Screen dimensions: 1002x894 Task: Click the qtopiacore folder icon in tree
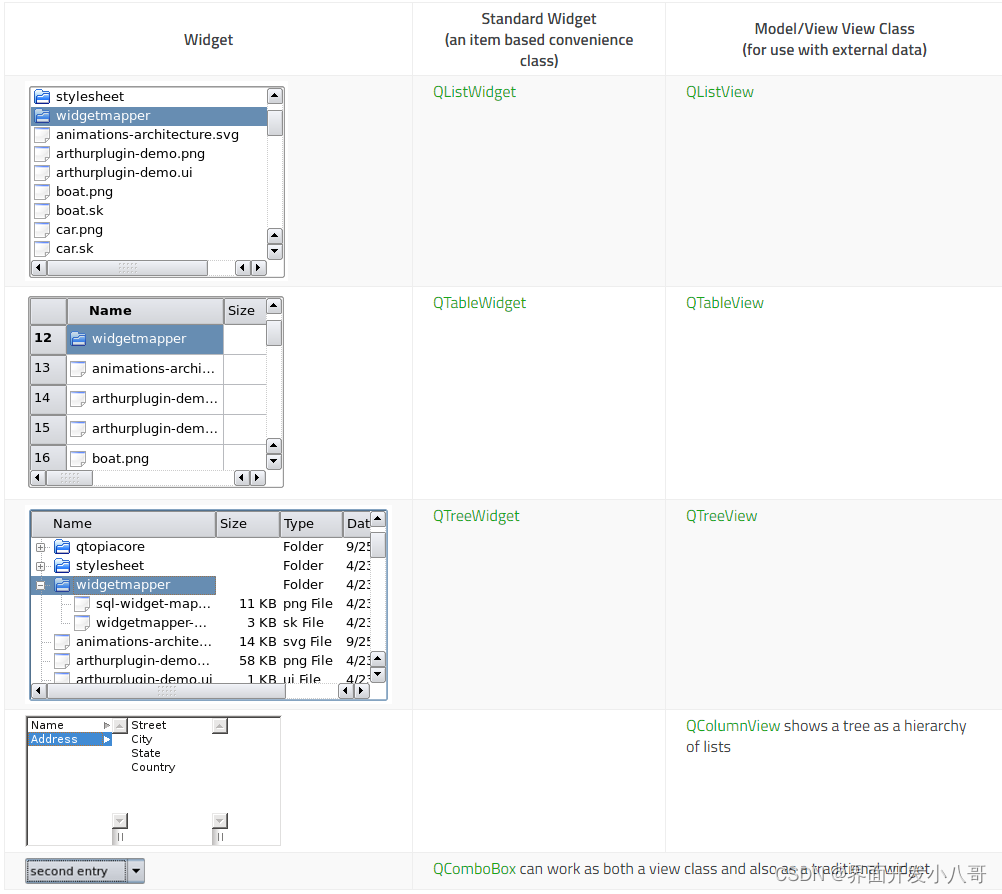coord(62,547)
